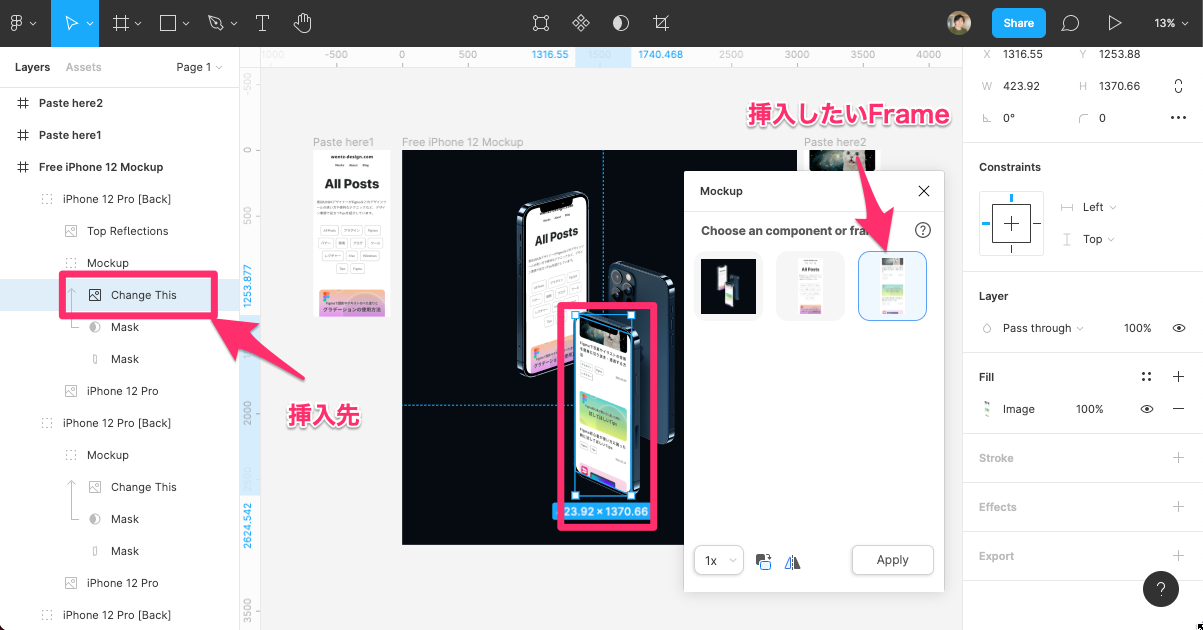The height and width of the screenshot is (630, 1203).
Task: Click the Use as mask icon
Action: [x=620, y=22]
